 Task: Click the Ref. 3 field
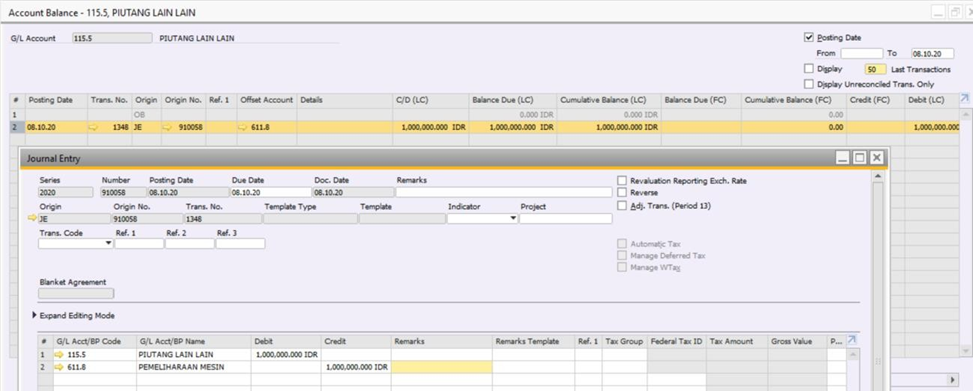[240, 243]
